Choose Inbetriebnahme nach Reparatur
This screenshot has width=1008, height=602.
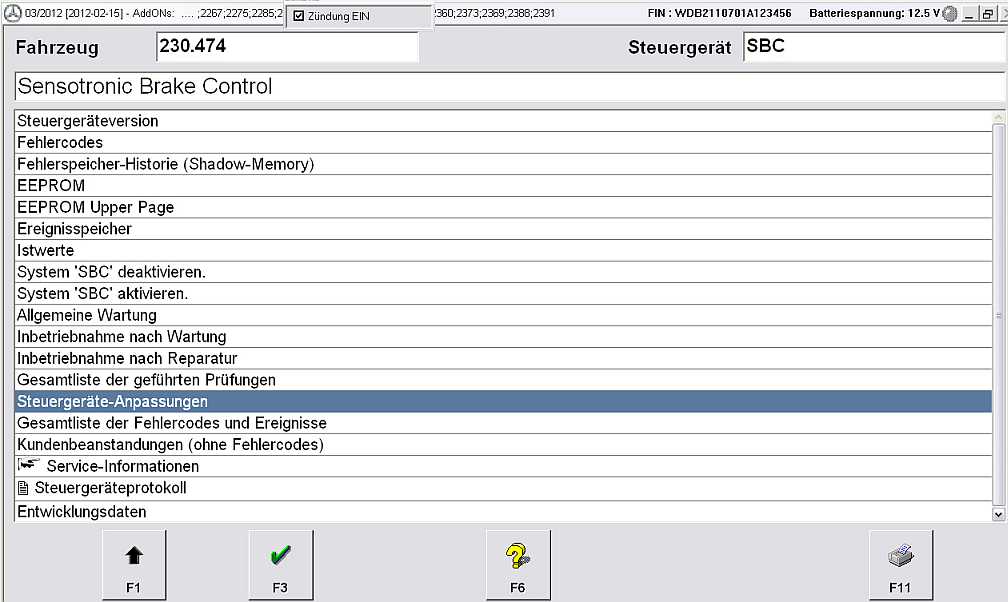click(x=127, y=358)
